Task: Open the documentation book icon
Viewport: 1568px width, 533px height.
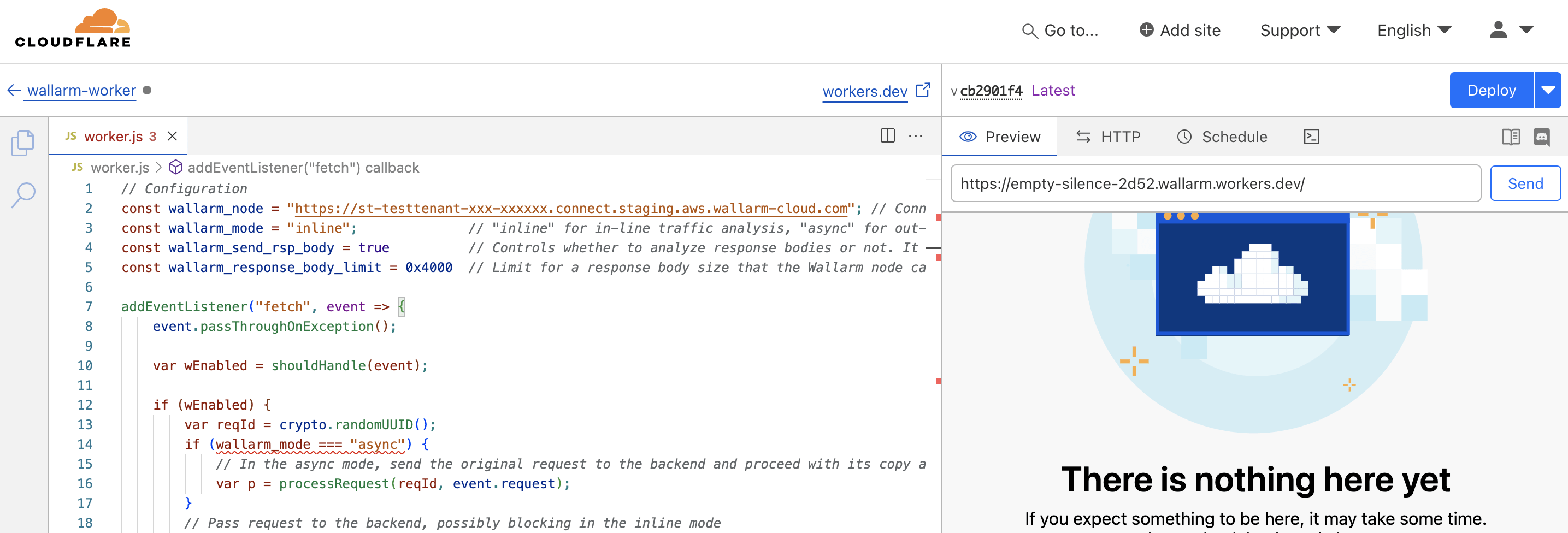Action: 1512,137
